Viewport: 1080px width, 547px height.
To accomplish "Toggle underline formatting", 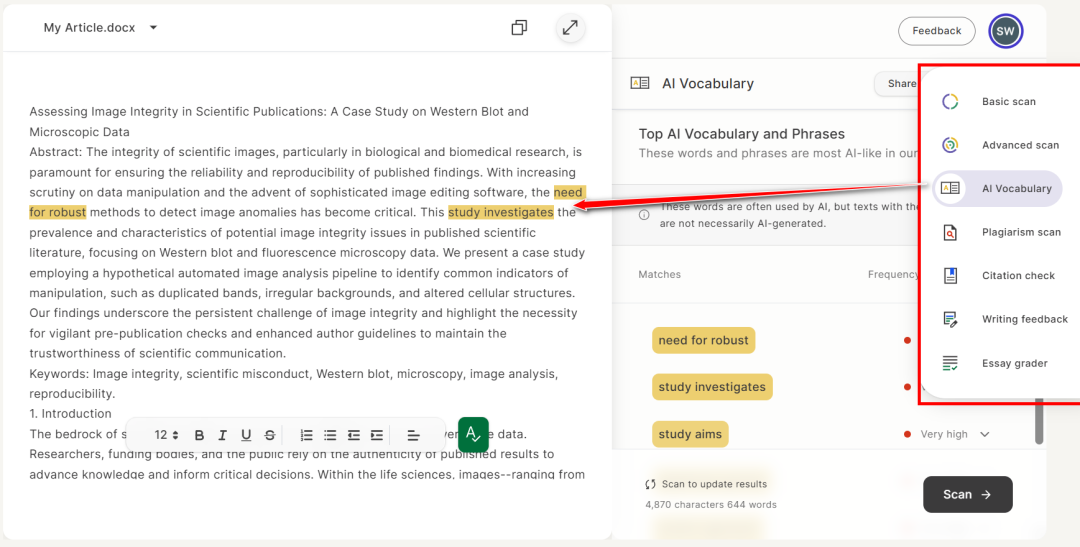I will 246,435.
